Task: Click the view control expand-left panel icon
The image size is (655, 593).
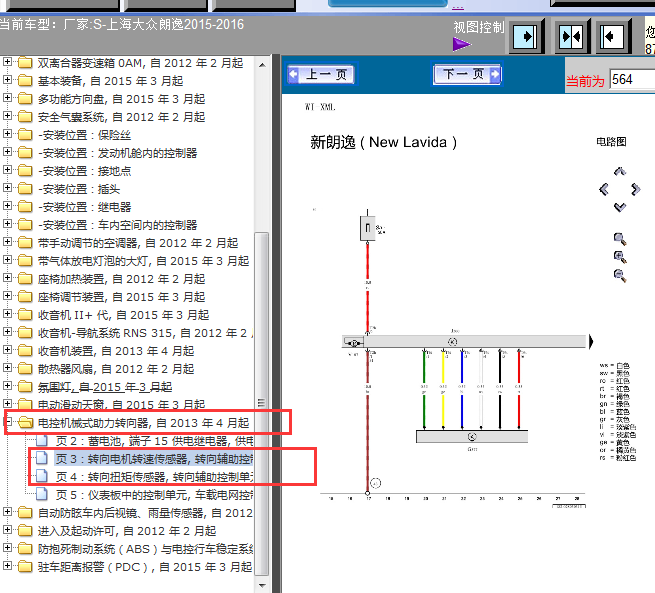Action: point(612,37)
